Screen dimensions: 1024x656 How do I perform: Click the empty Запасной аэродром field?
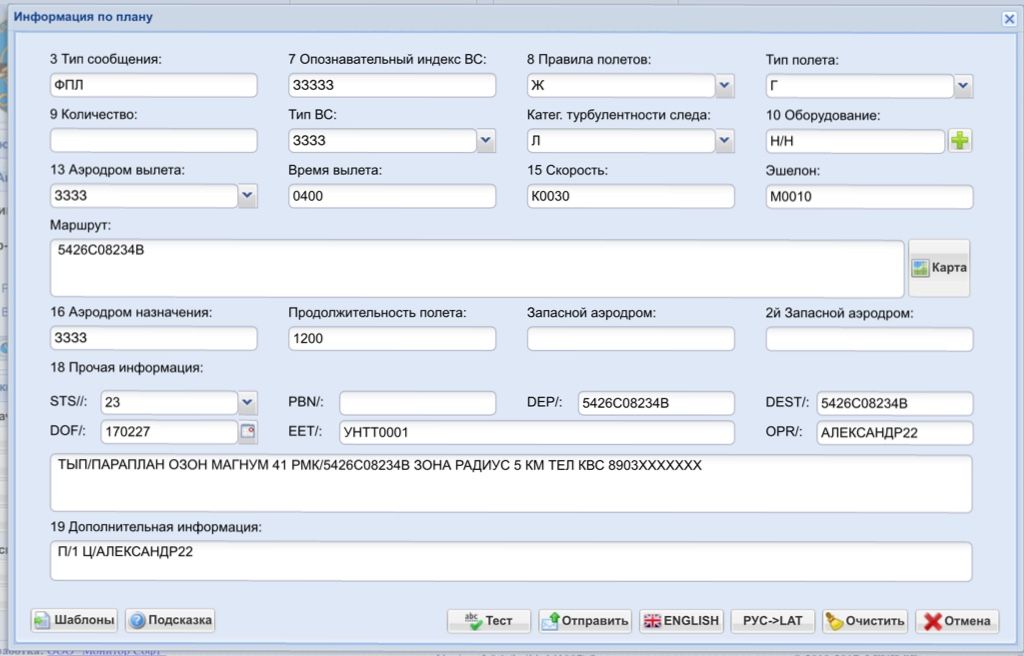[x=630, y=338]
